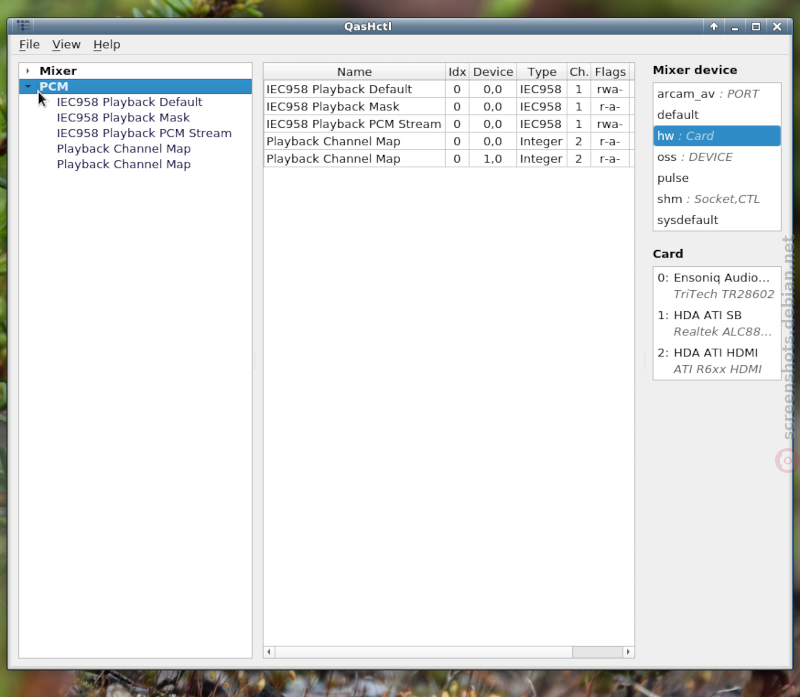This screenshot has height=697, width=800.
Task: Select pulse mixer device
Action: point(717,178)
